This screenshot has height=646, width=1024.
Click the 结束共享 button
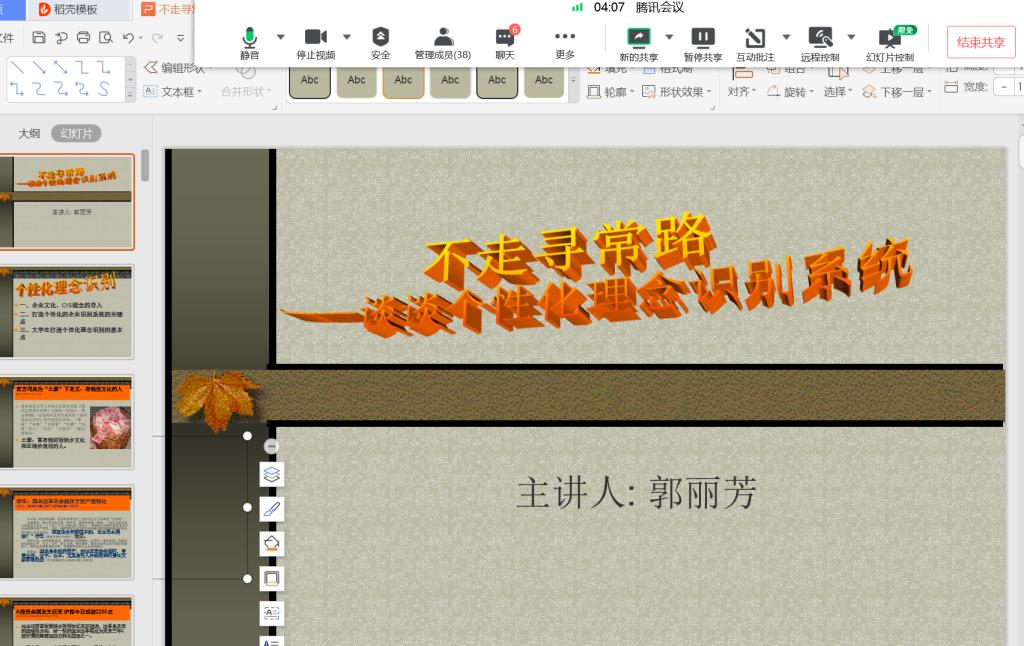point(980,42)
